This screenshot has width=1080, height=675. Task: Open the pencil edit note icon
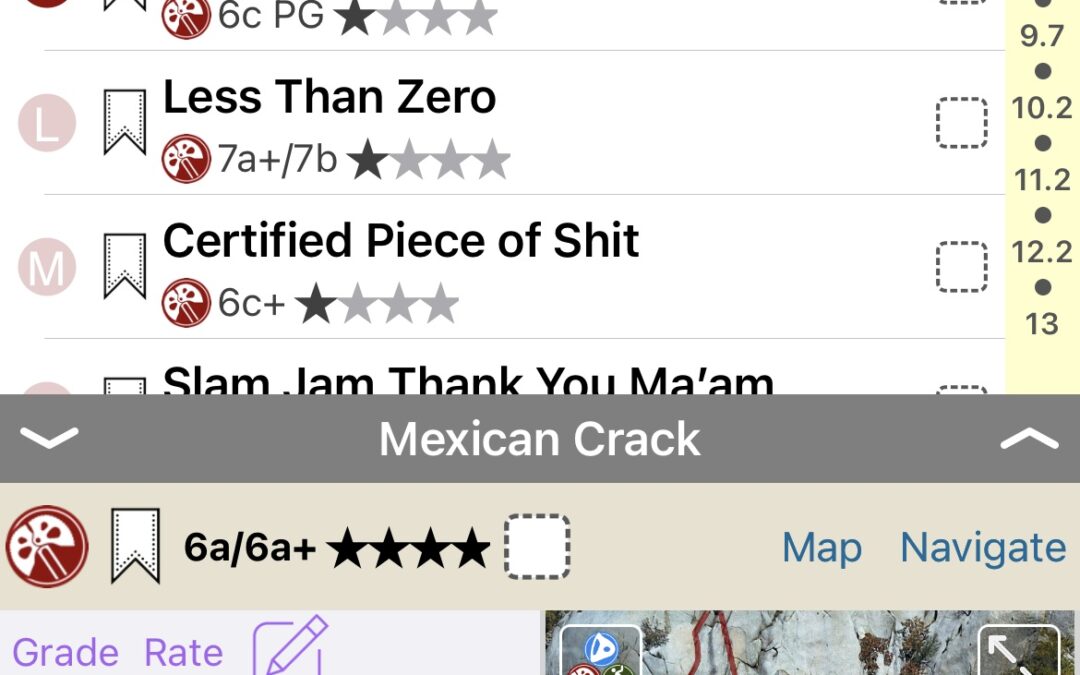(x=290, y=646)
